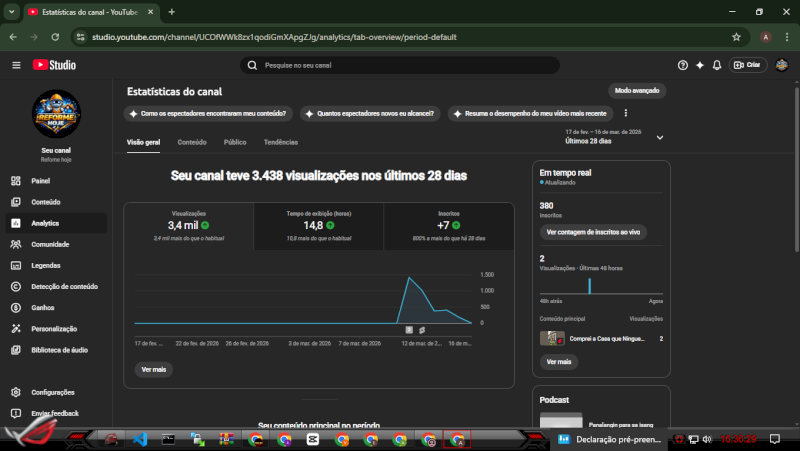Screen dimensions: 800x451
Task: Open the three-dot menu beside suggestion chips
Action: [626, 113]
